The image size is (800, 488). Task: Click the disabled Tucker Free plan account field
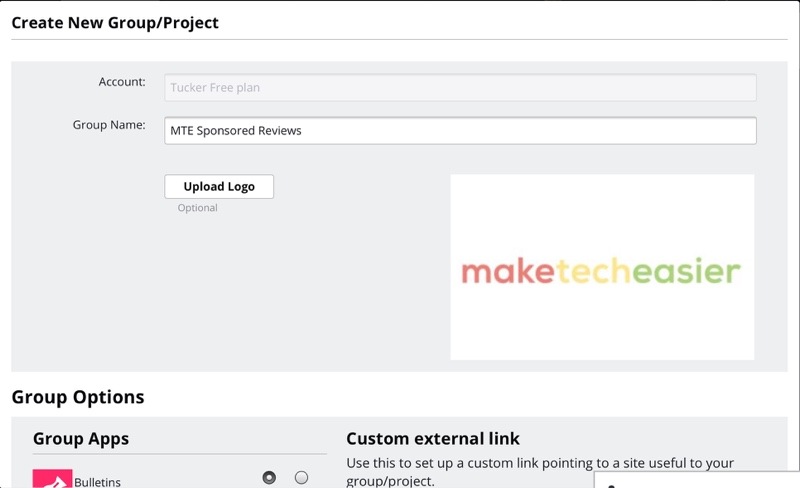pyautogui.click(x=460, y=88)
